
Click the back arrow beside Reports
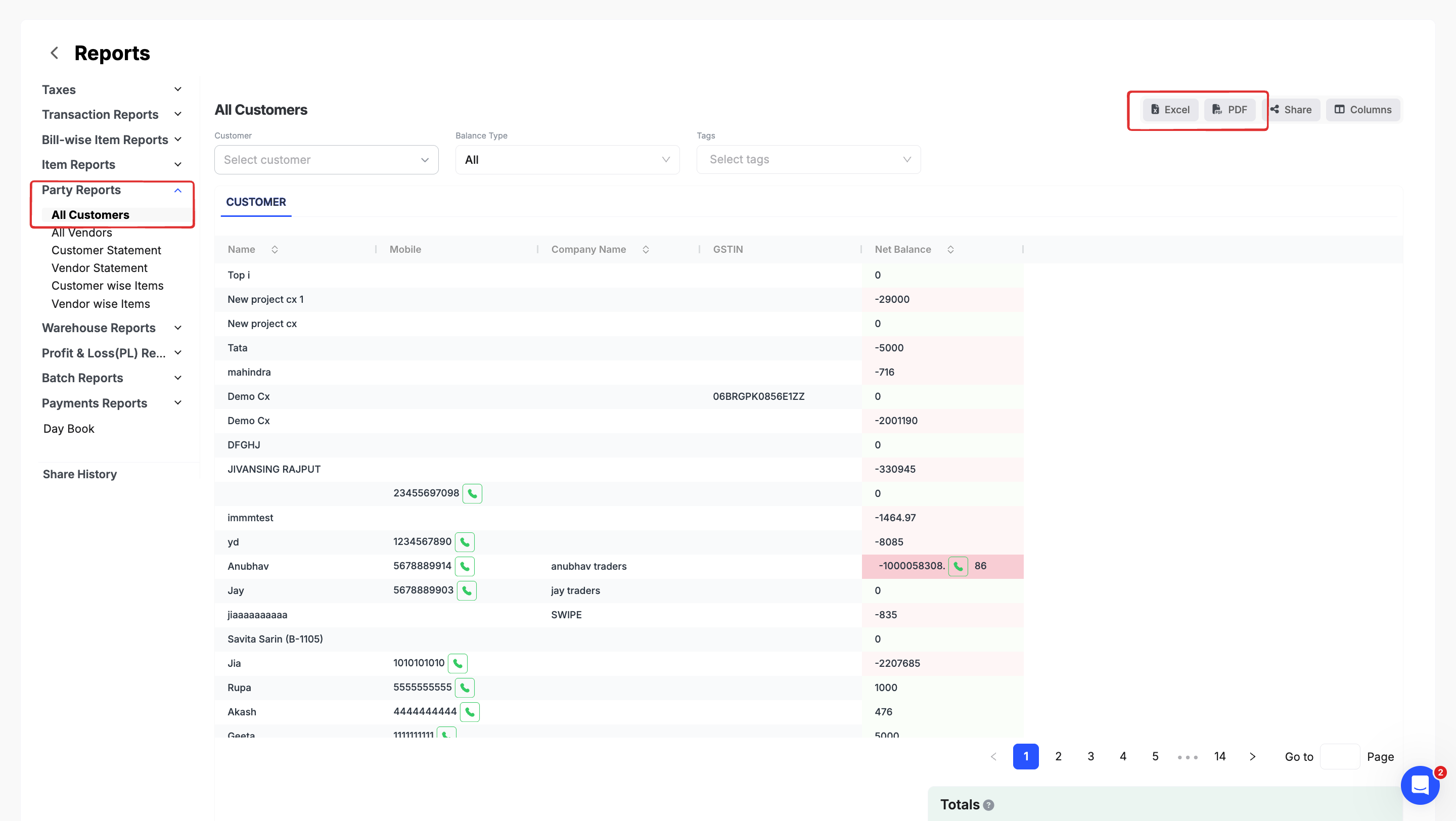(54, 53)
